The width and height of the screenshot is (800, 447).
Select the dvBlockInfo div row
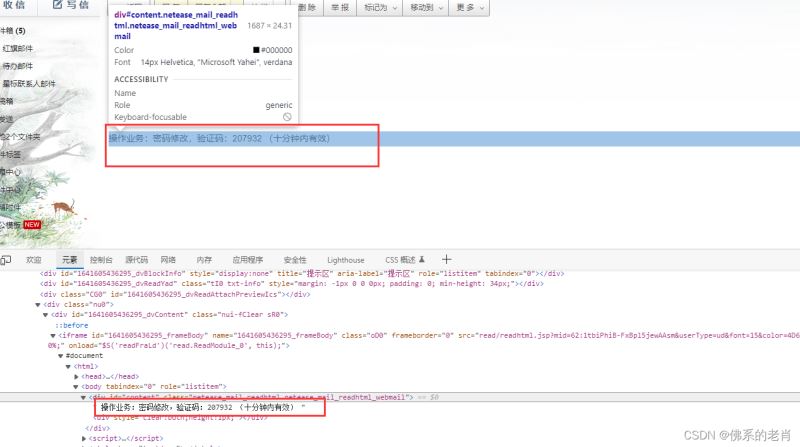coord(303,274)
